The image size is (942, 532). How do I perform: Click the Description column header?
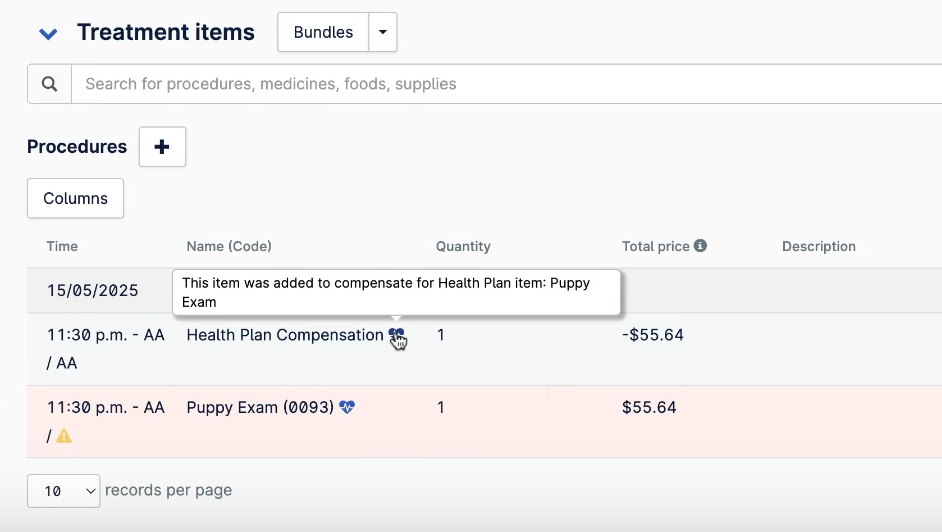click(818, 246)
